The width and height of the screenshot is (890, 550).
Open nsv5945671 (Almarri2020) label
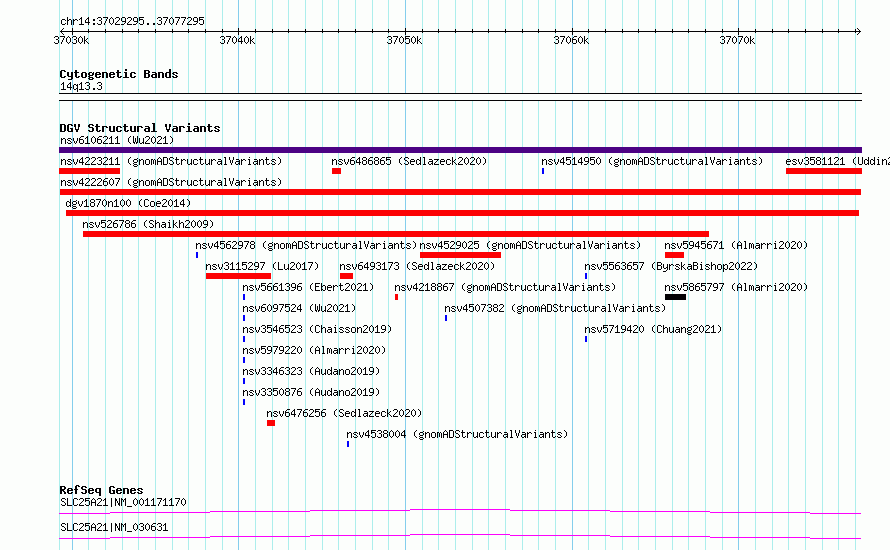tap(736, 245)
